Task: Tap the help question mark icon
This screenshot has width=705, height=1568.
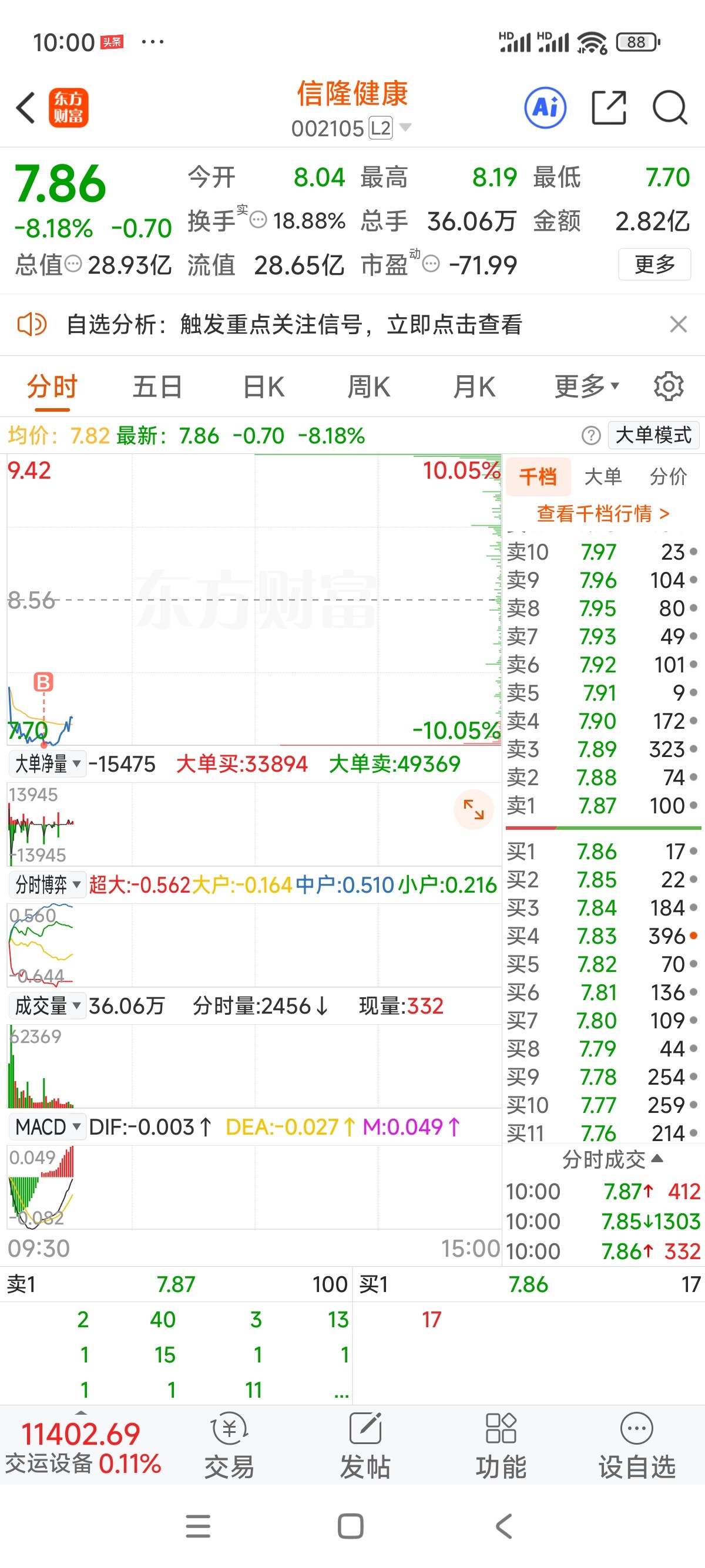Action: (x=590, y=435)
